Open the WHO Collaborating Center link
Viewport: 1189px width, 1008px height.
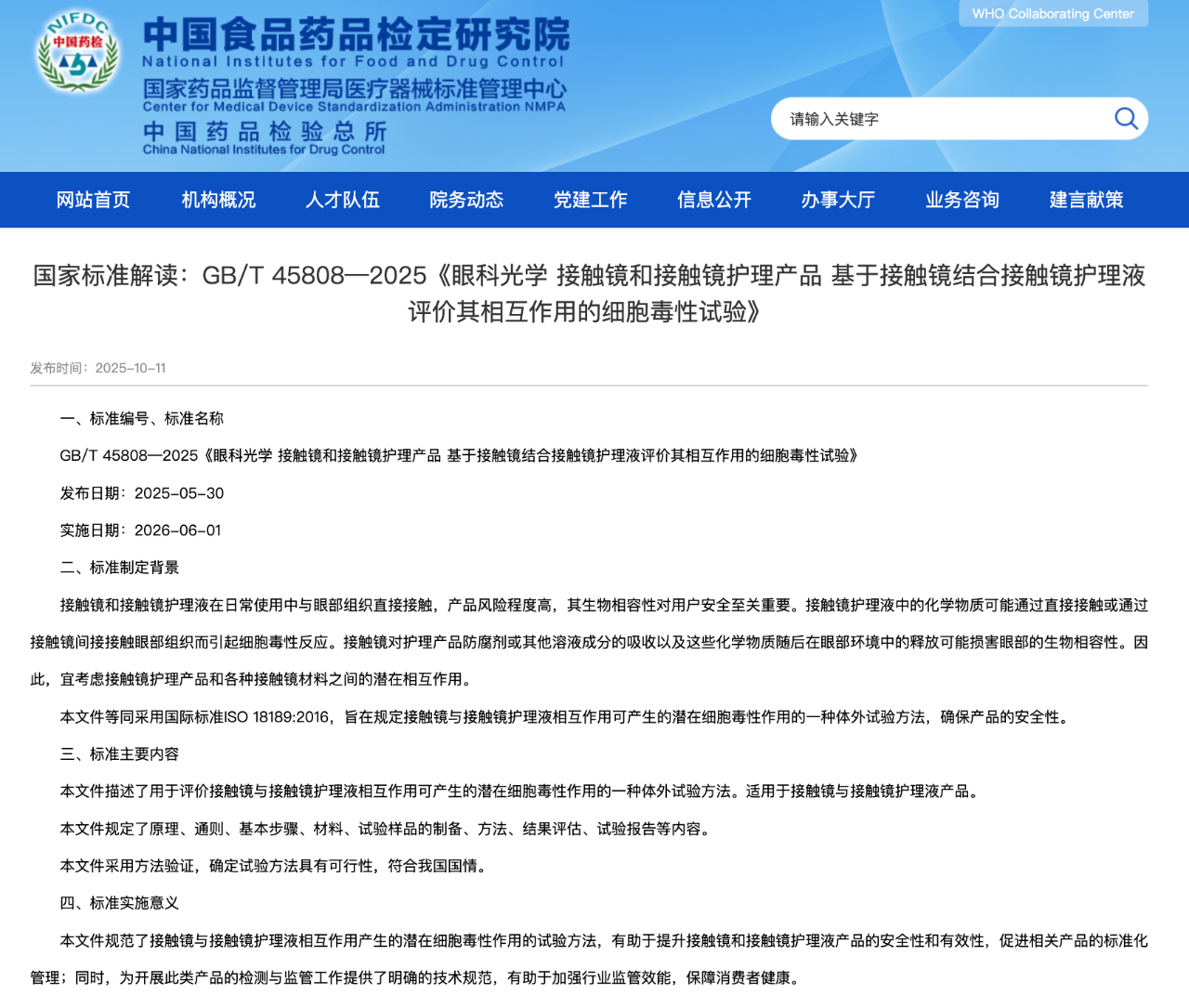1052,14
